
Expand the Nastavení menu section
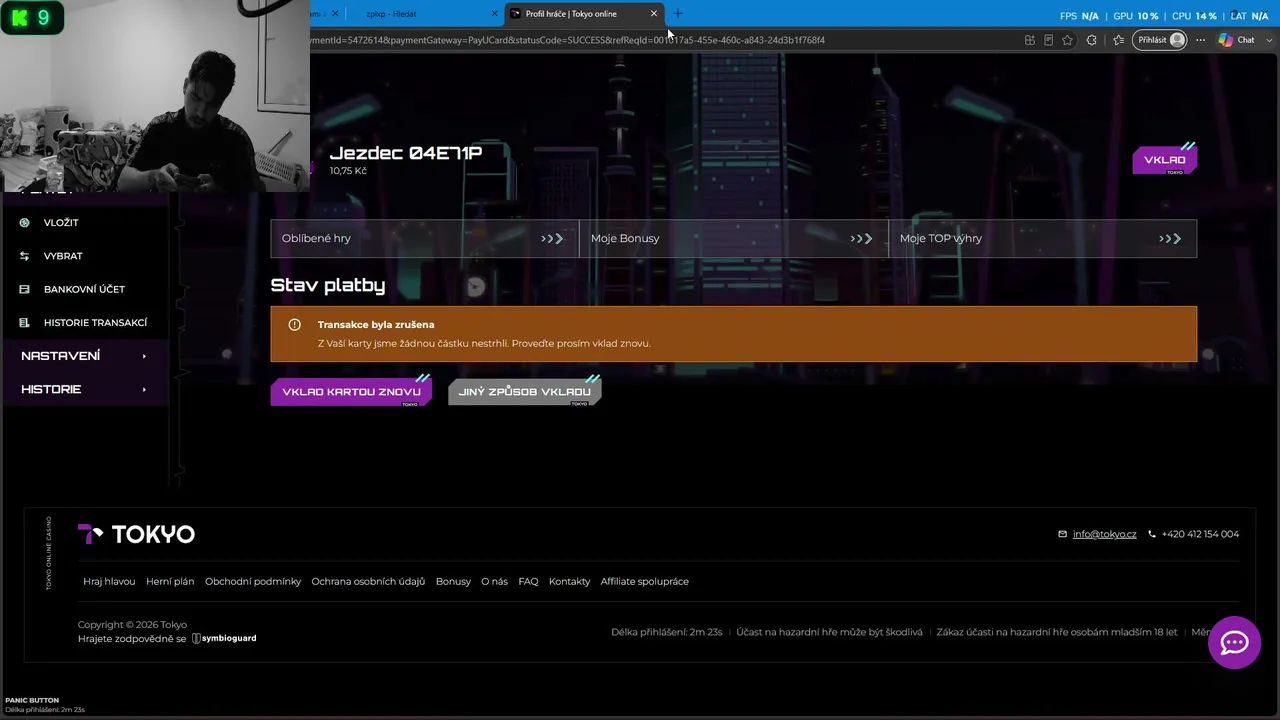(x=84, y=356)
